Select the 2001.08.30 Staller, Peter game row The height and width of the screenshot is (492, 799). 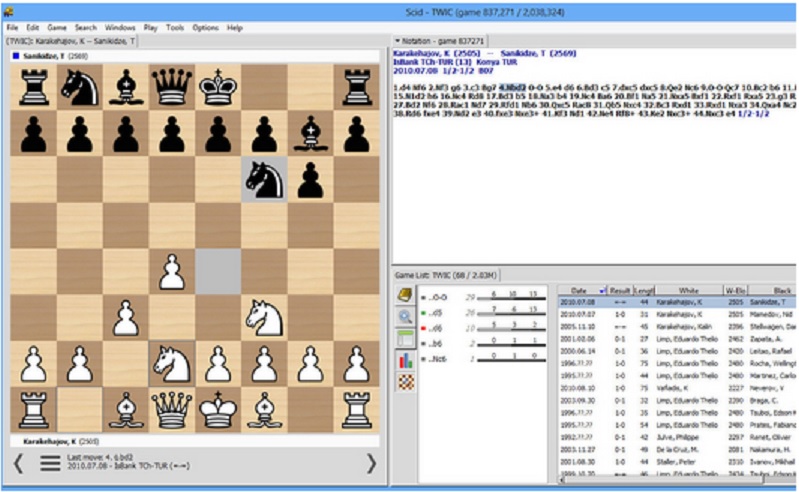click(x=677, y=462)
